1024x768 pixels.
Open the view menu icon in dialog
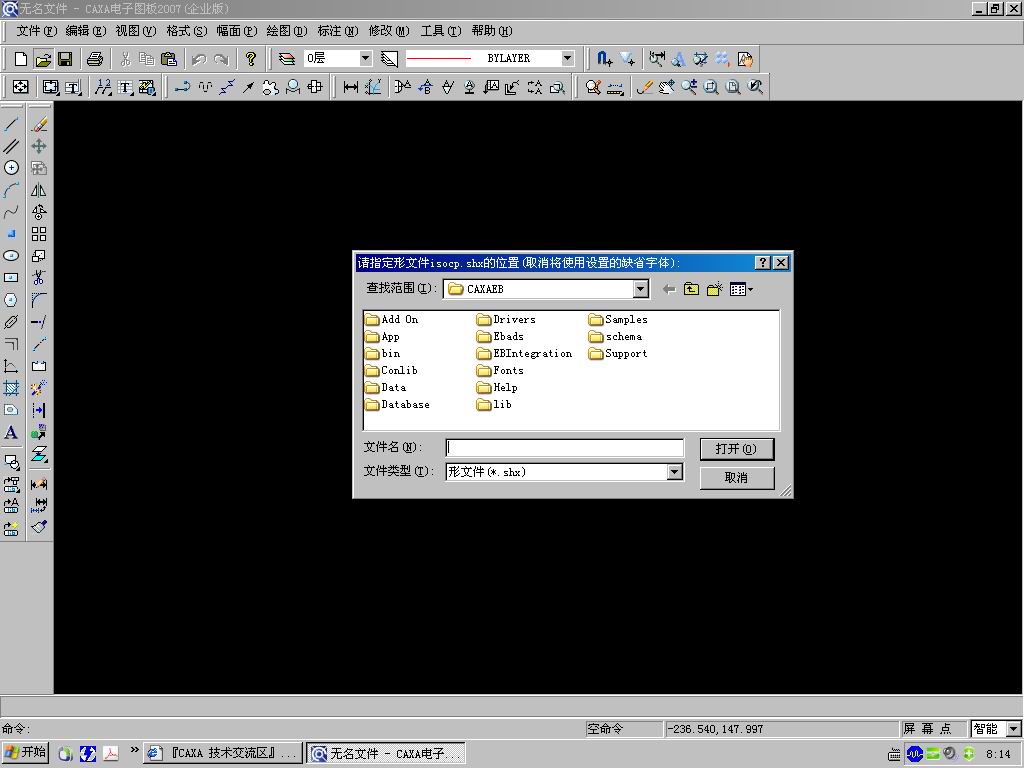click(741, 289)
